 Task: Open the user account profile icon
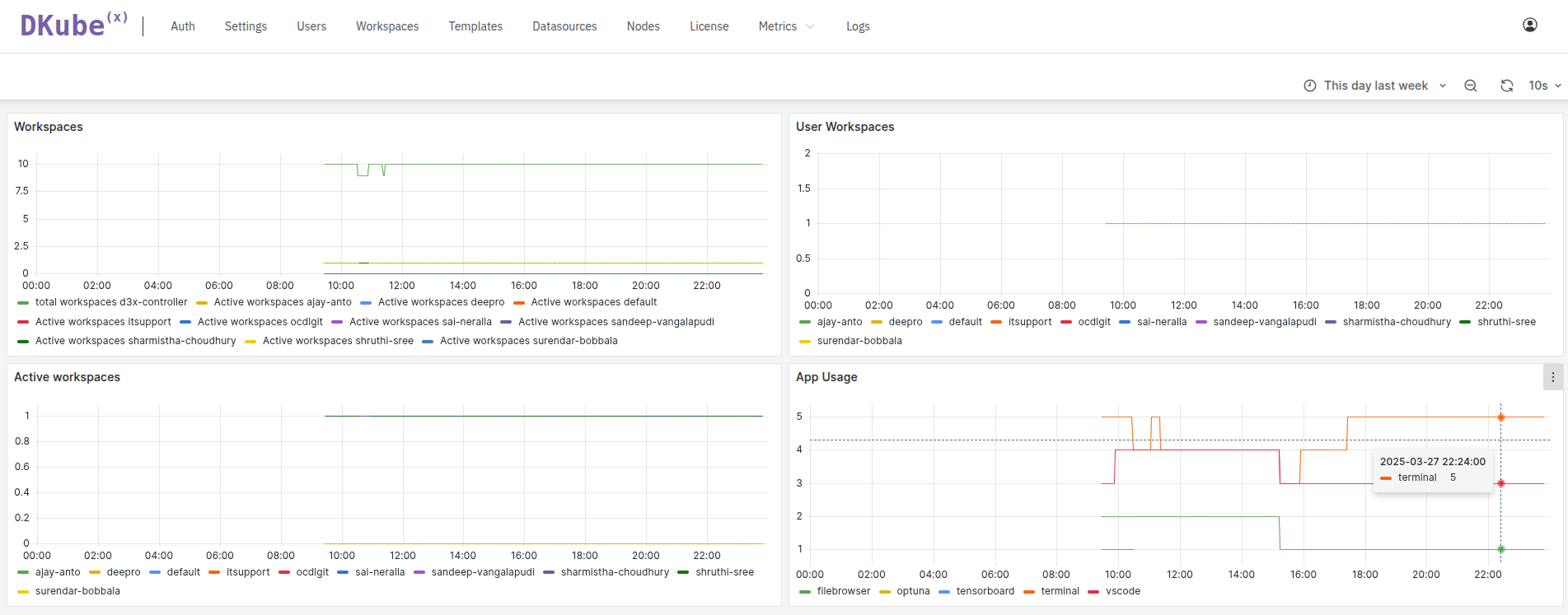pos(1529,26)
